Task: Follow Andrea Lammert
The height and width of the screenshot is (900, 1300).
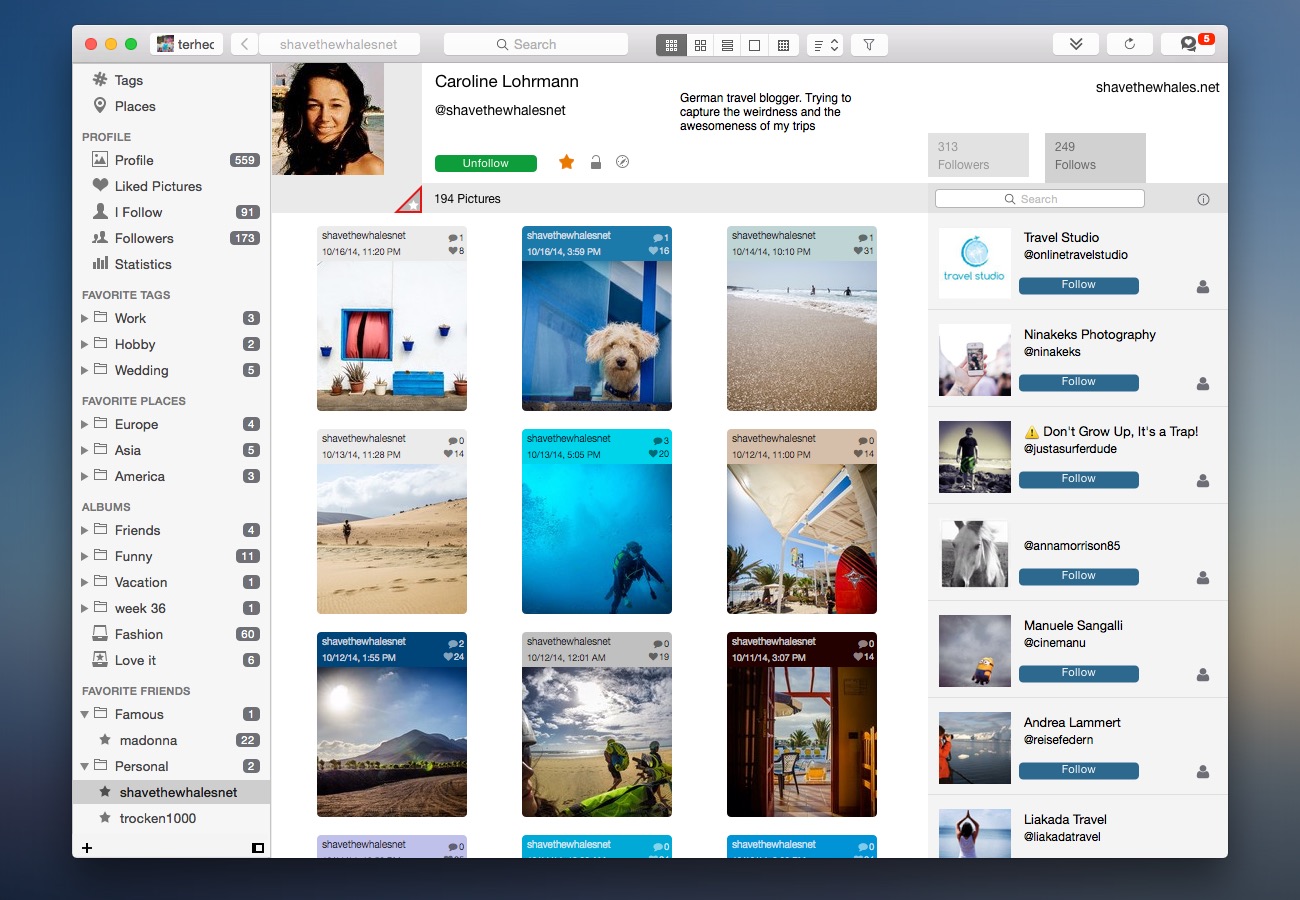Action: 1079,770
